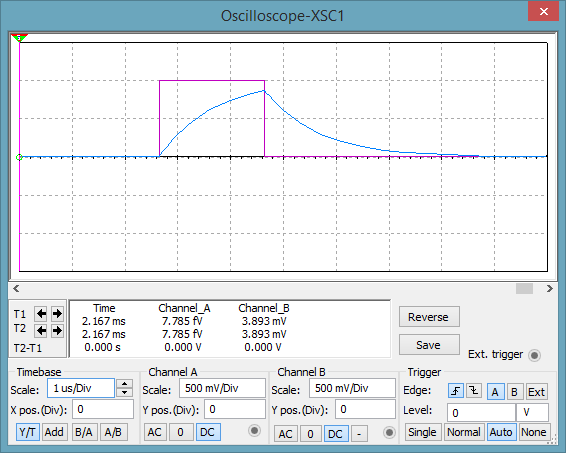The width and height of the screenshot is (566, 453).
Task: Move cursor T2 left with arrow
Action: (x=41, y=330)
